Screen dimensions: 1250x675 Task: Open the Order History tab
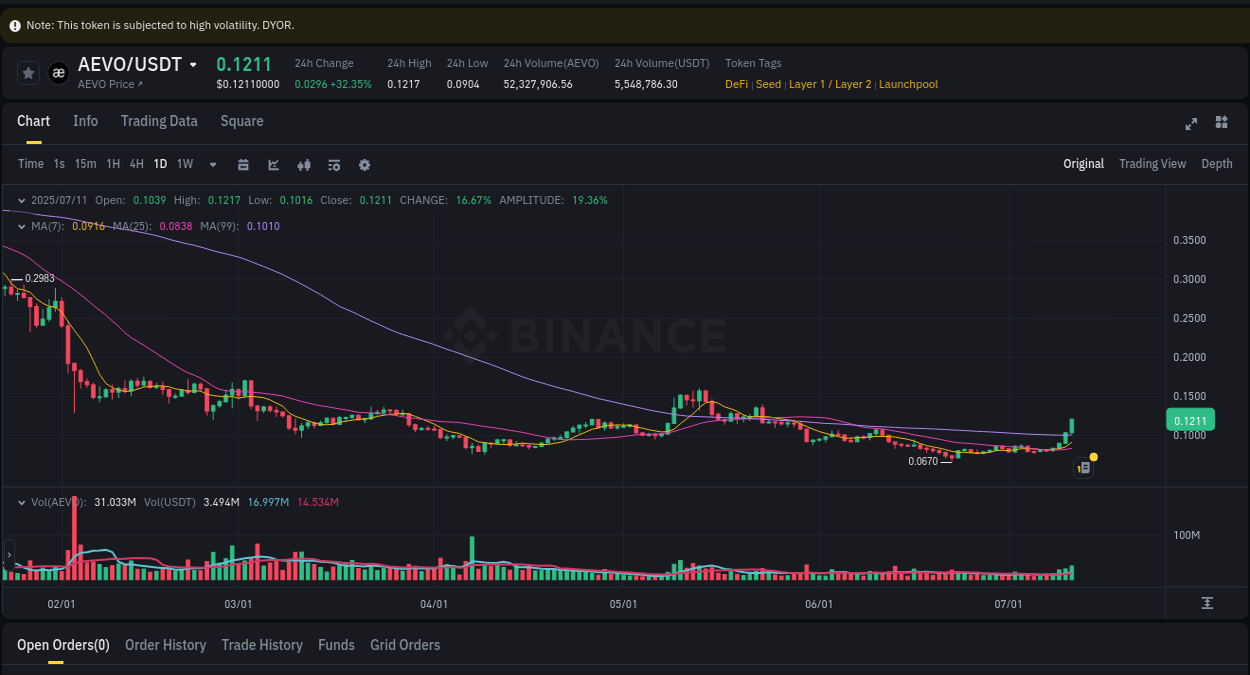(x=165, y=645)
